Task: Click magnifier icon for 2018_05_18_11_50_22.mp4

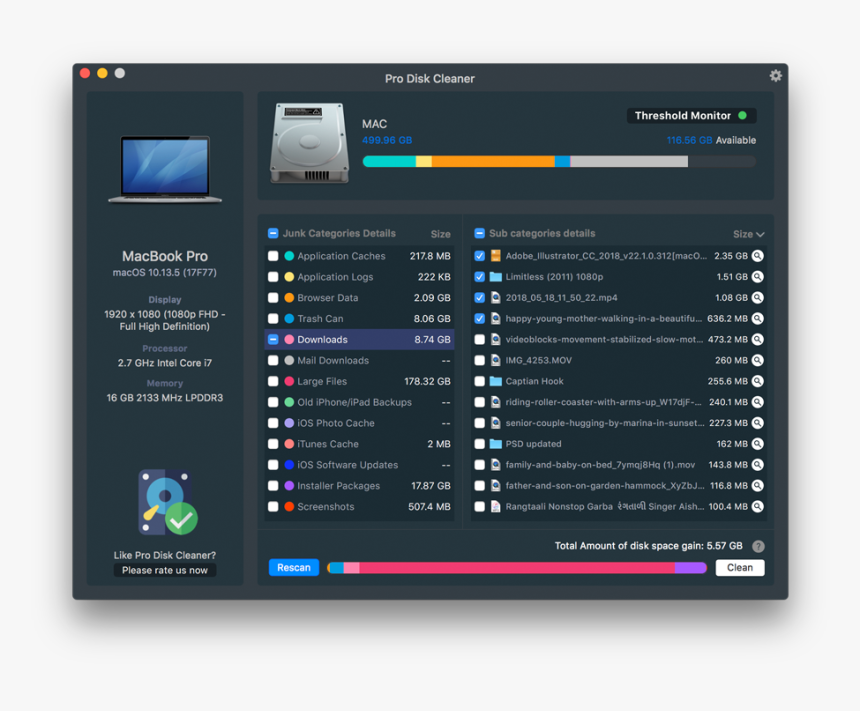Action: 757,297
